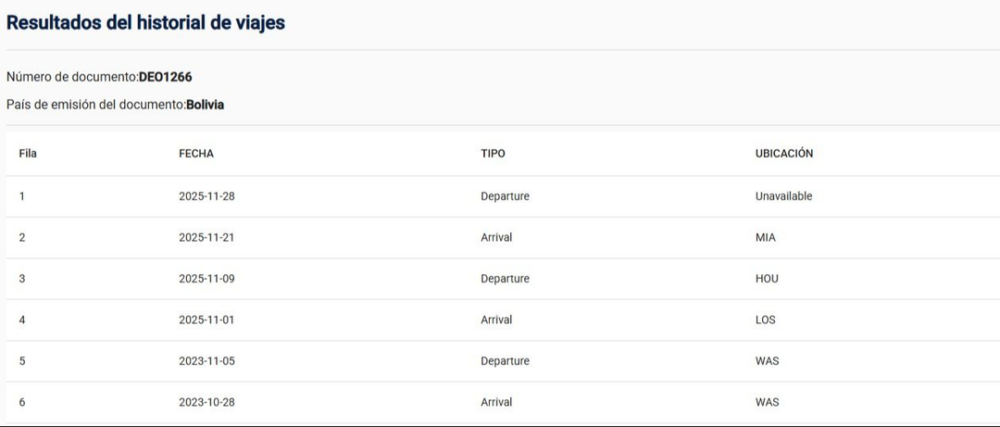The width and height of the screenshot is (1000, 427).
Task: Select the LOS location cell
Action: 766,320
